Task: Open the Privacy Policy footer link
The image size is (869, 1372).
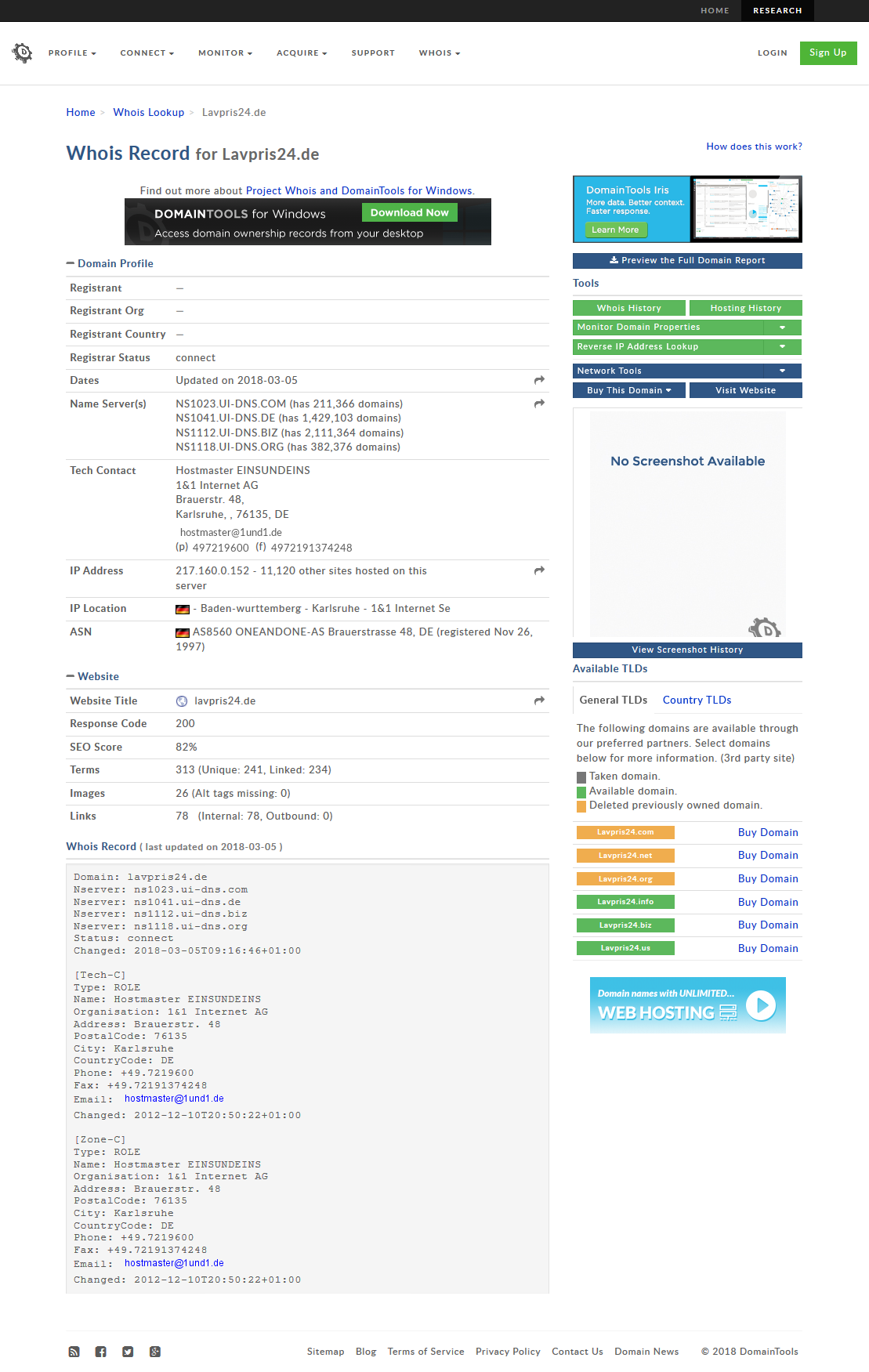Action: pyautogui.click(x=508, y=1352)
